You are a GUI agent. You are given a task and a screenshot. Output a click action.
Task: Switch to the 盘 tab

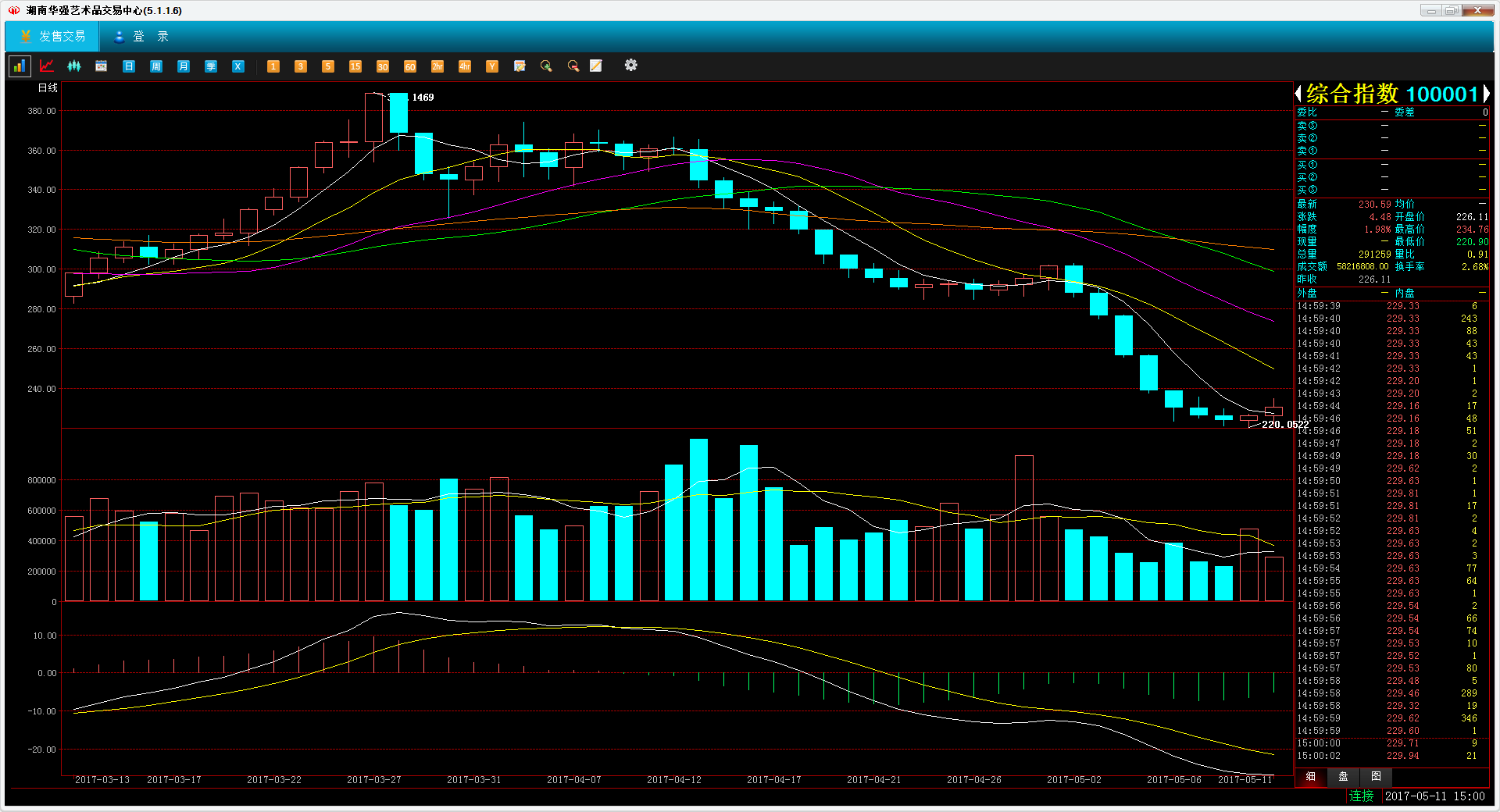tap(1343, 777)
